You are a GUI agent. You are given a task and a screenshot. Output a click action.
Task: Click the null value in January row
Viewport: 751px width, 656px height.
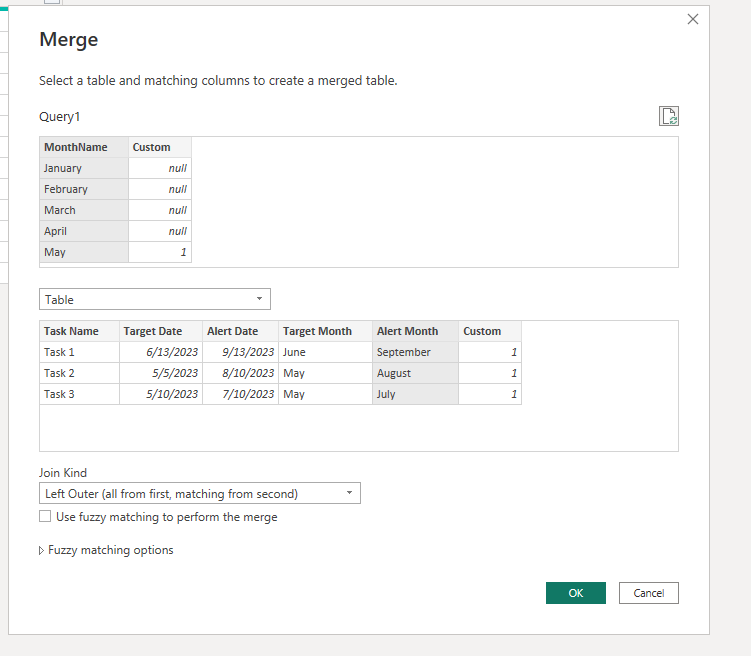[160, 168]
